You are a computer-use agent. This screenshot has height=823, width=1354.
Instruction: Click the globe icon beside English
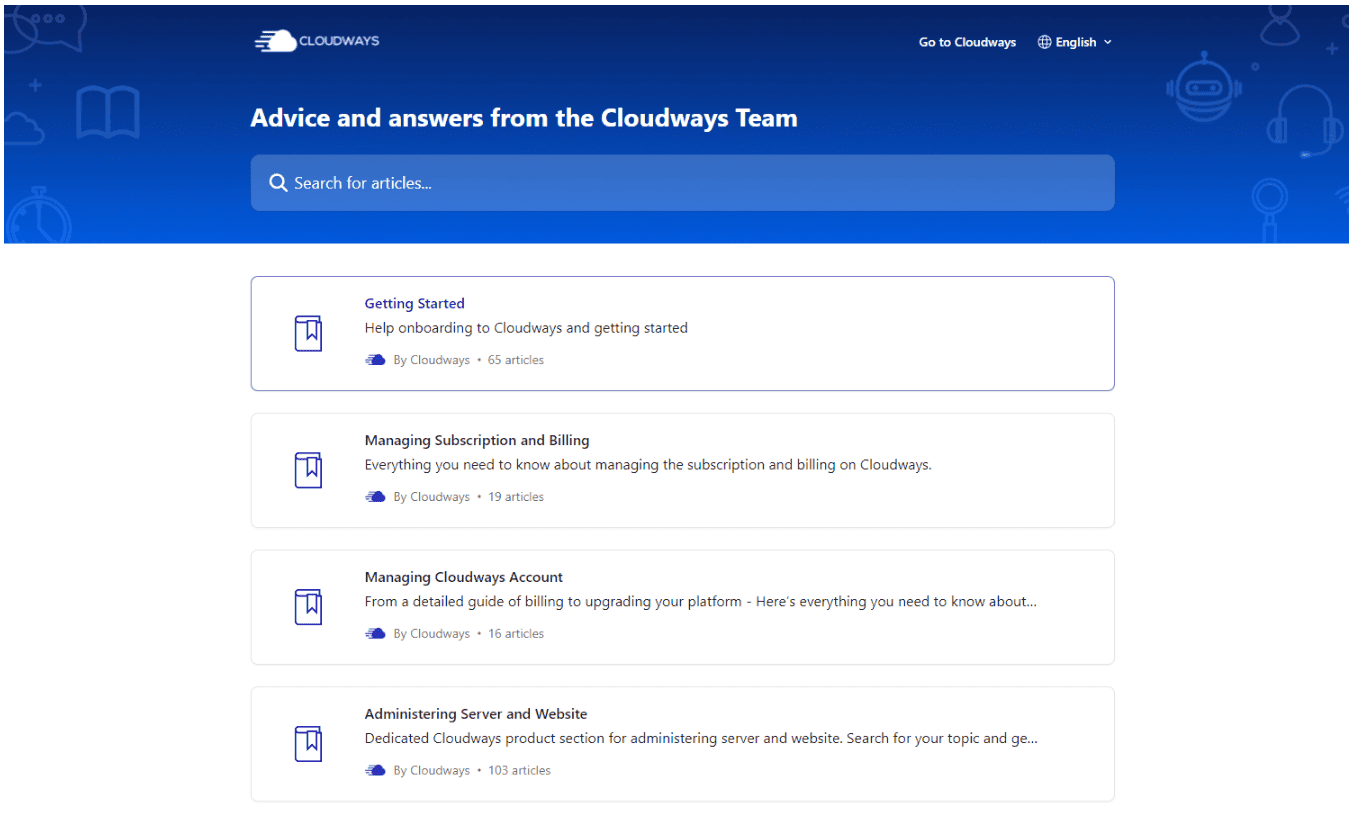(1044, 42)
